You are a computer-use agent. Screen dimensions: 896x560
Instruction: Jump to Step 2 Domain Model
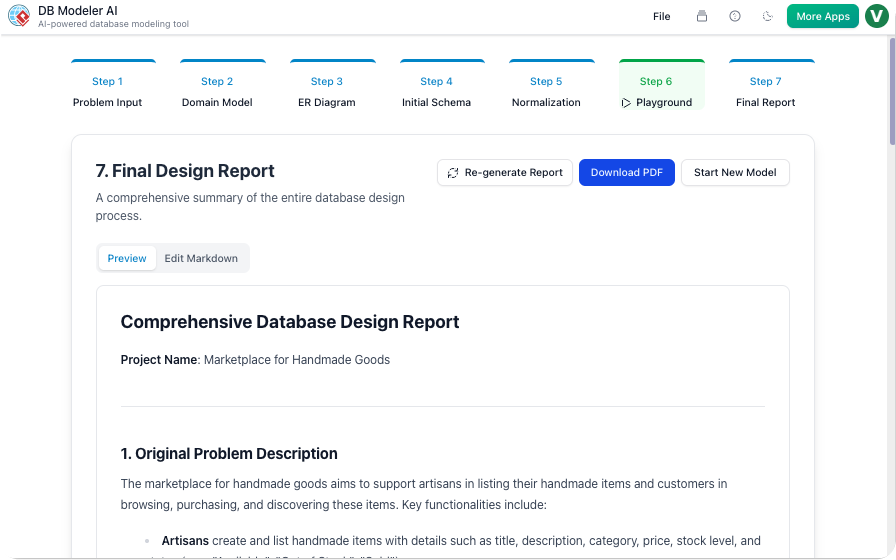217,91
